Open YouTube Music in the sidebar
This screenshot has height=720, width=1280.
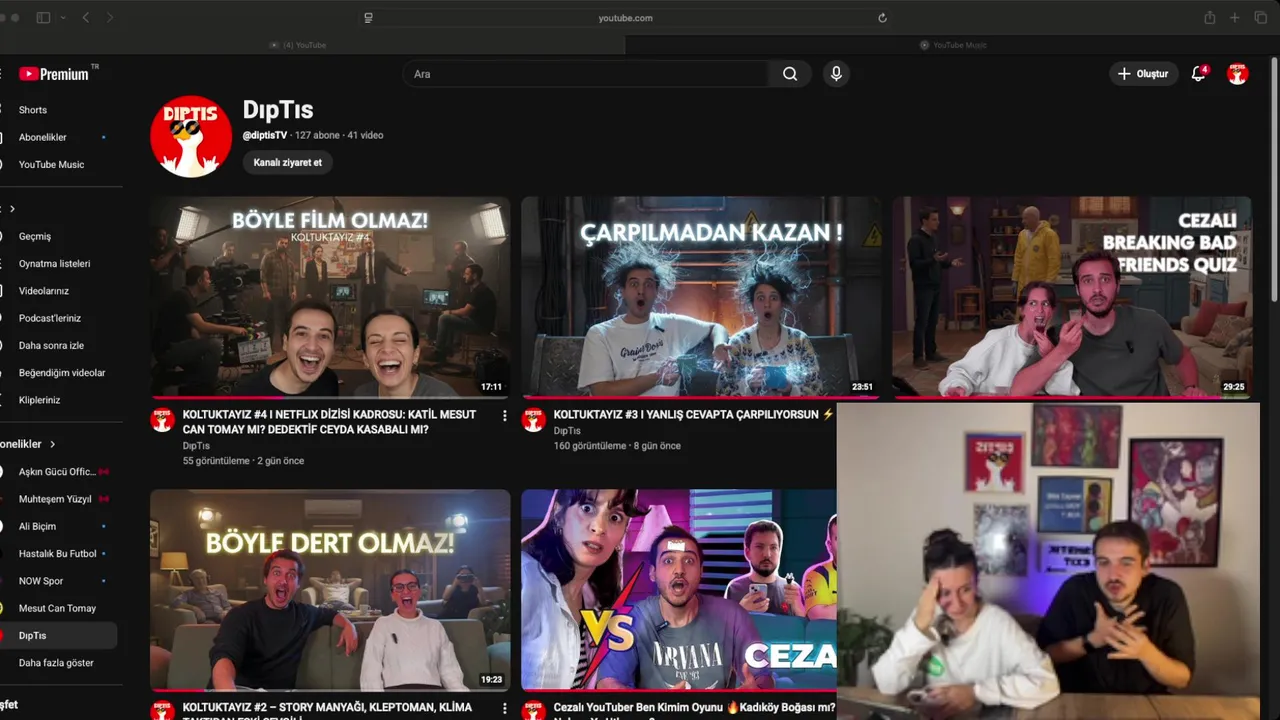click(51, 164)
